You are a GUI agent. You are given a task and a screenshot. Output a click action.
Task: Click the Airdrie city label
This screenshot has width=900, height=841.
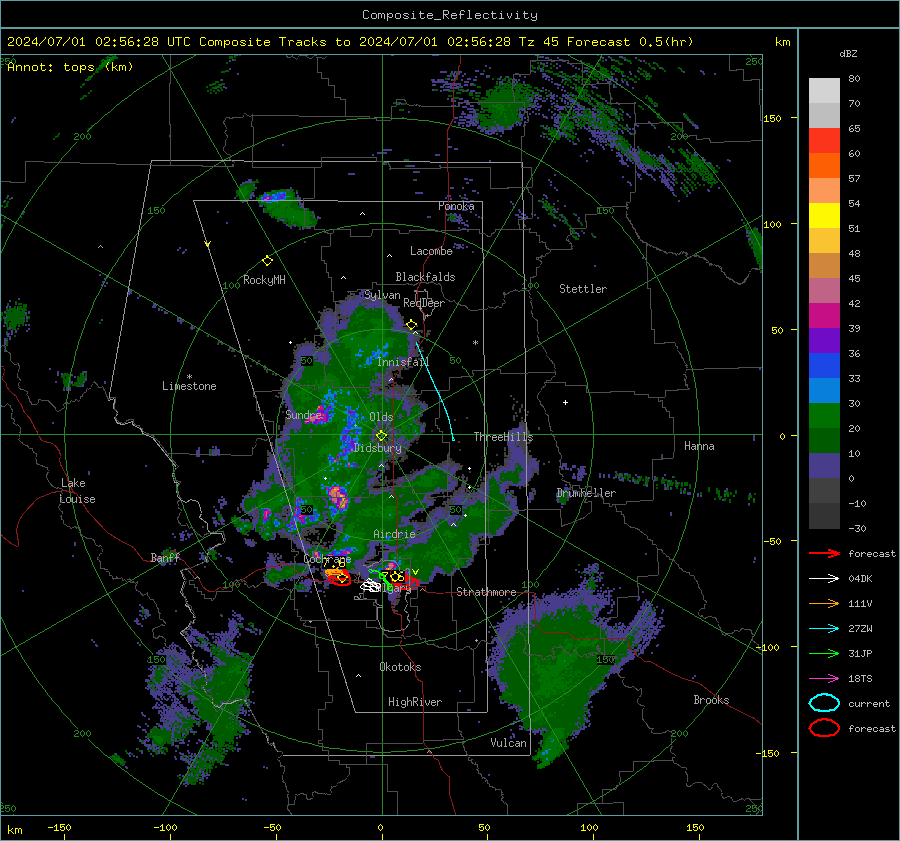pyautogui.click(x=394, y=534)
